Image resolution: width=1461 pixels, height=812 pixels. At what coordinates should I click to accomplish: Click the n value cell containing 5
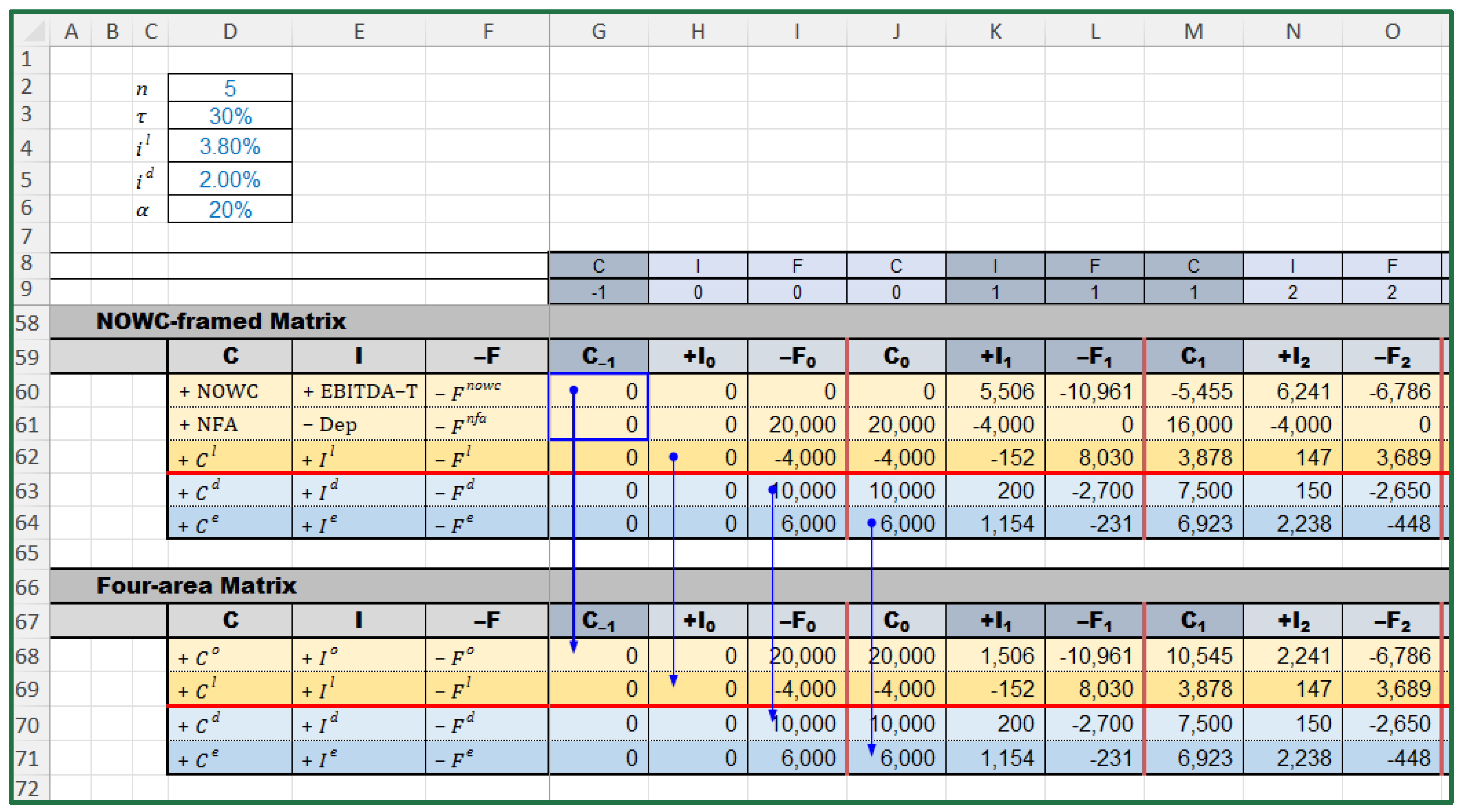[230, 88]
